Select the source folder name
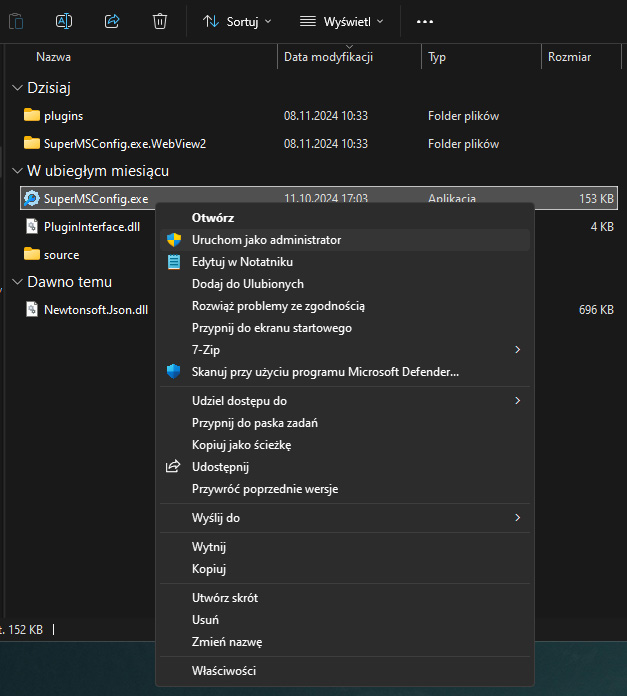Viewport: 627px width, 696px height. tap(62, 255)
